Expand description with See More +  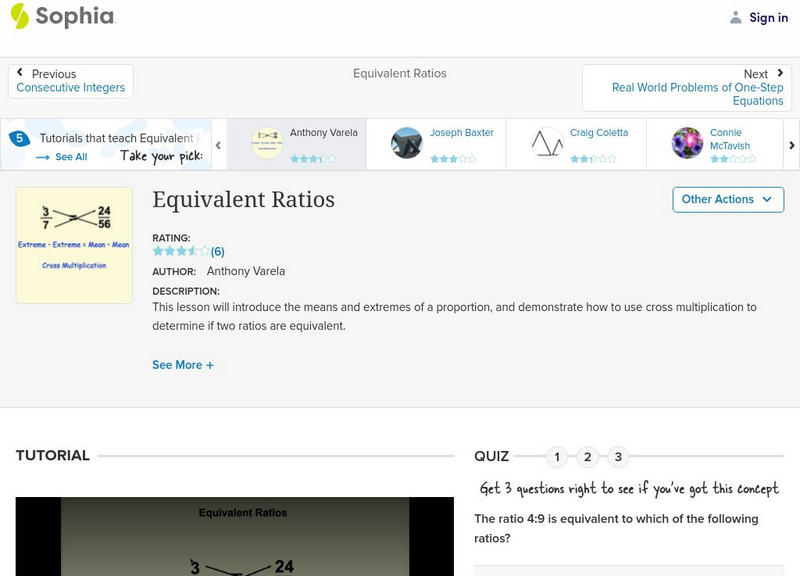click(x=183, y=365)
